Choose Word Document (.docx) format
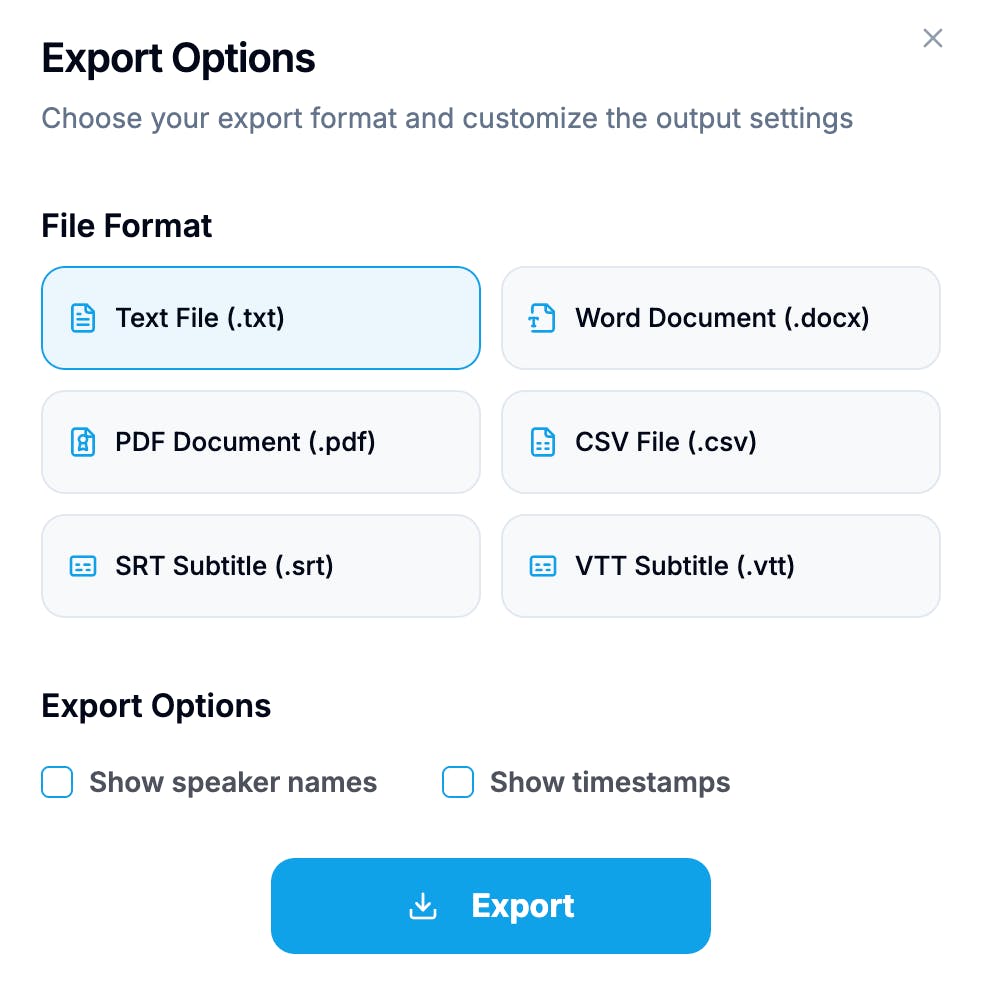984x986 pixels. click(721, 318)
